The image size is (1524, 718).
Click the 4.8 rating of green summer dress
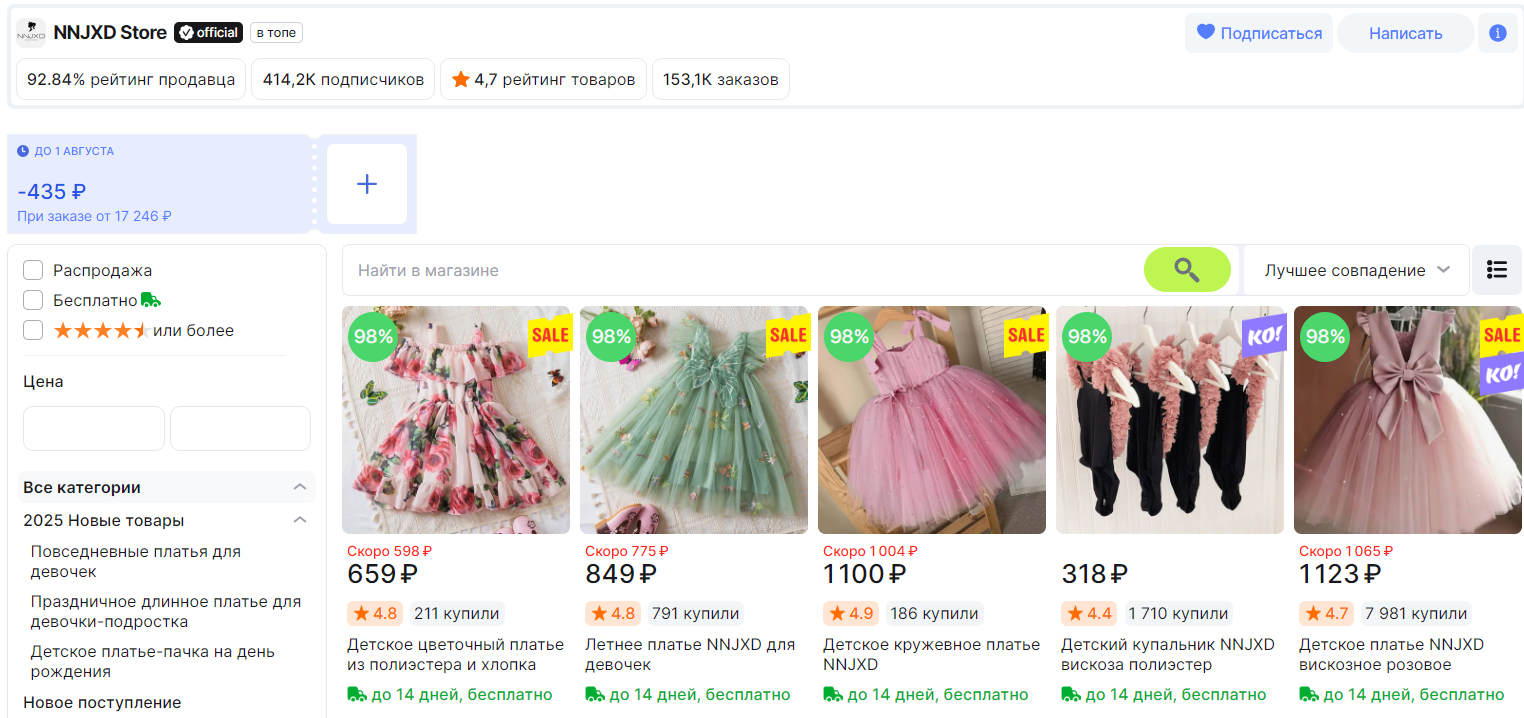(612, 613)
